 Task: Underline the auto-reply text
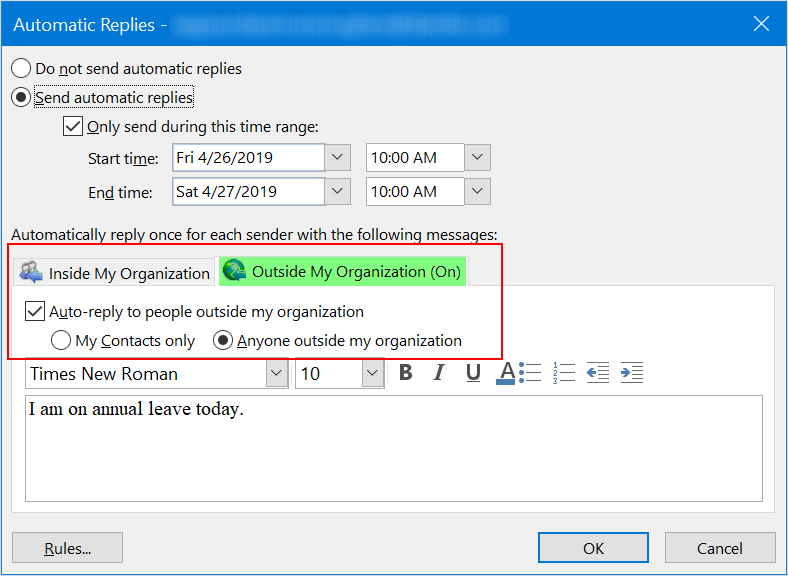473,373
